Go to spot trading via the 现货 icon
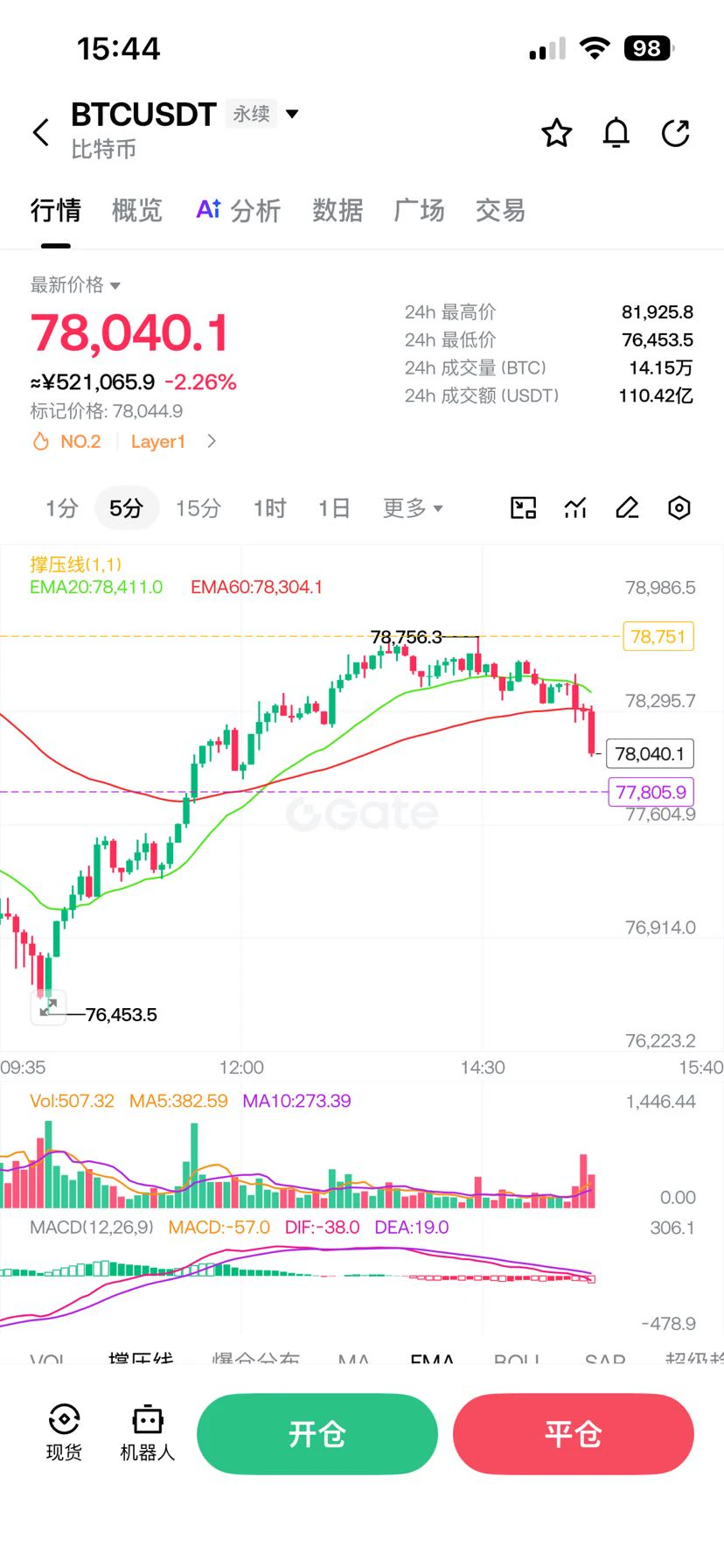 [x=64, y=1432]
